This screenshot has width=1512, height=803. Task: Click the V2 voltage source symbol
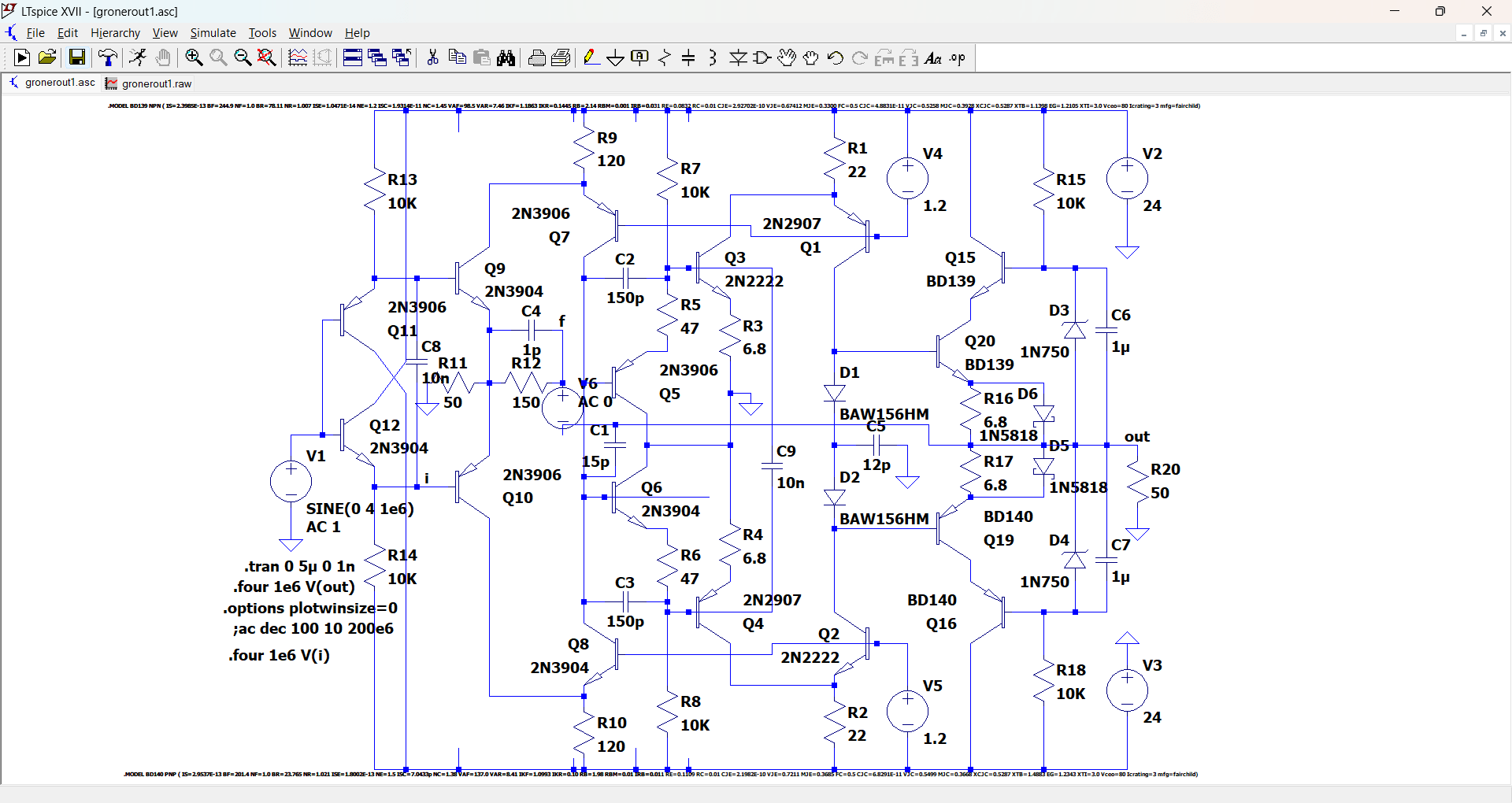[x=1127, y=179]
